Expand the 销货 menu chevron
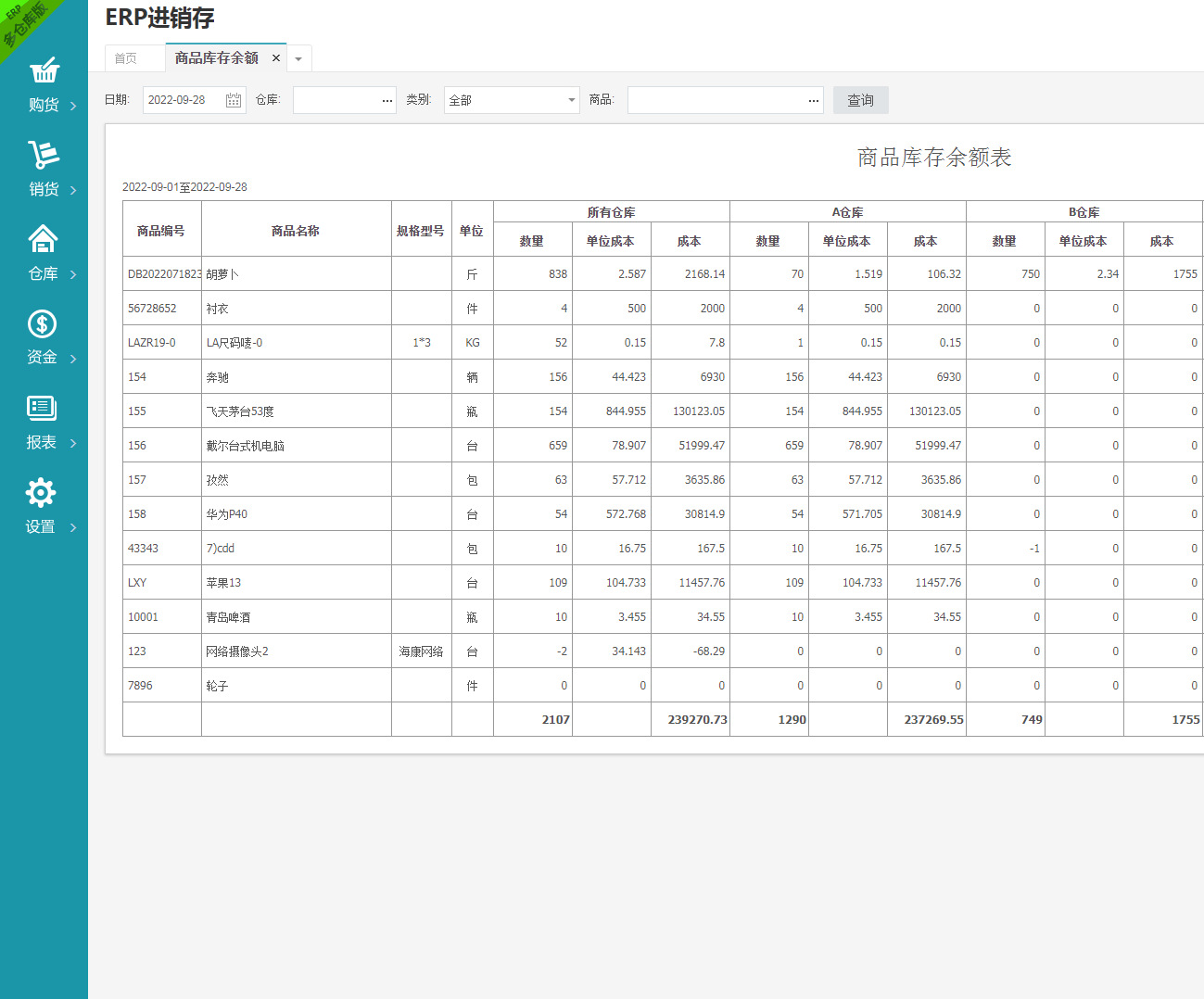Viewport: 1204px width, 999px height. coord(73,190)
